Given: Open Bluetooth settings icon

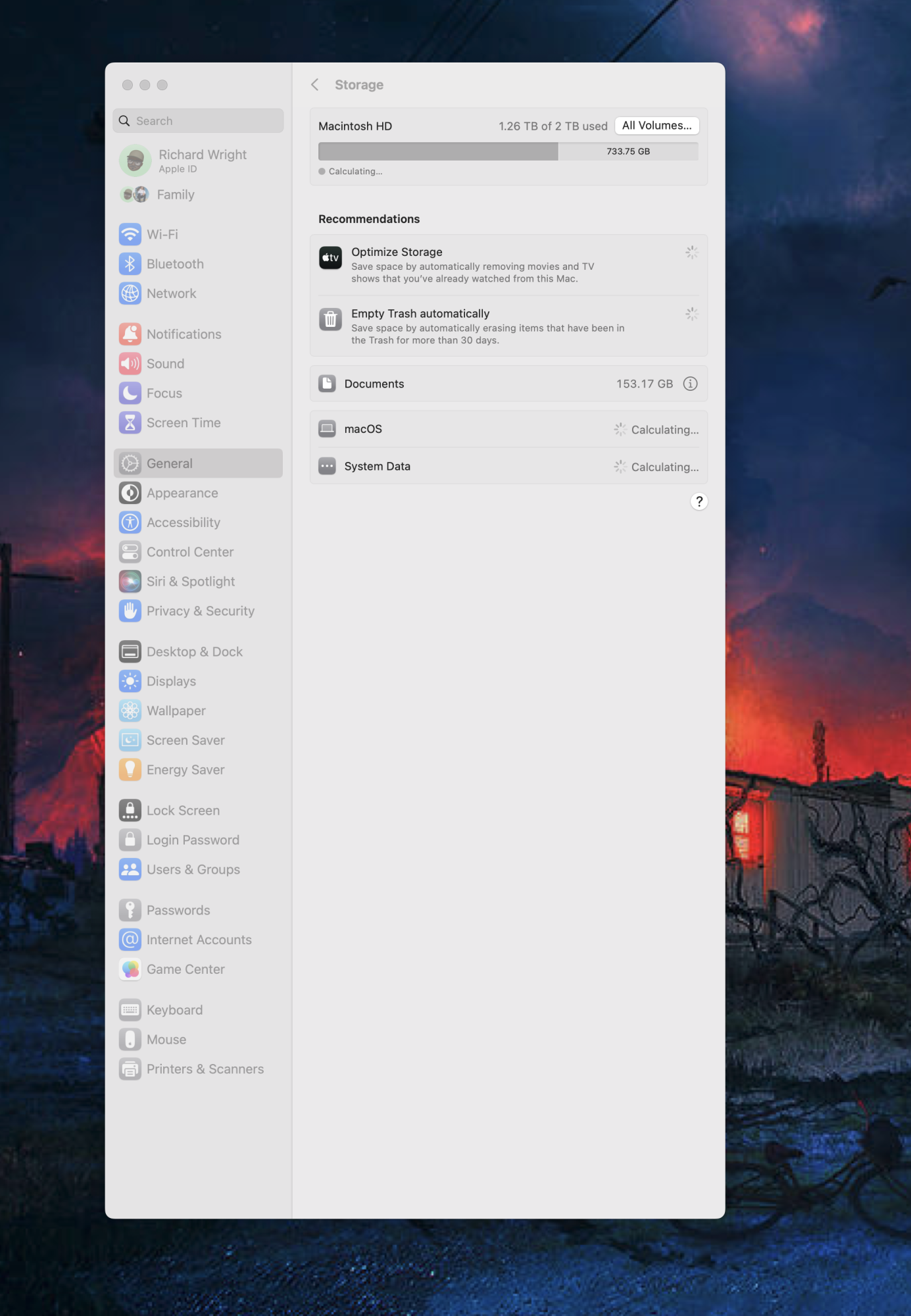Looking at the screenshot, I should [x=130, y=264].
